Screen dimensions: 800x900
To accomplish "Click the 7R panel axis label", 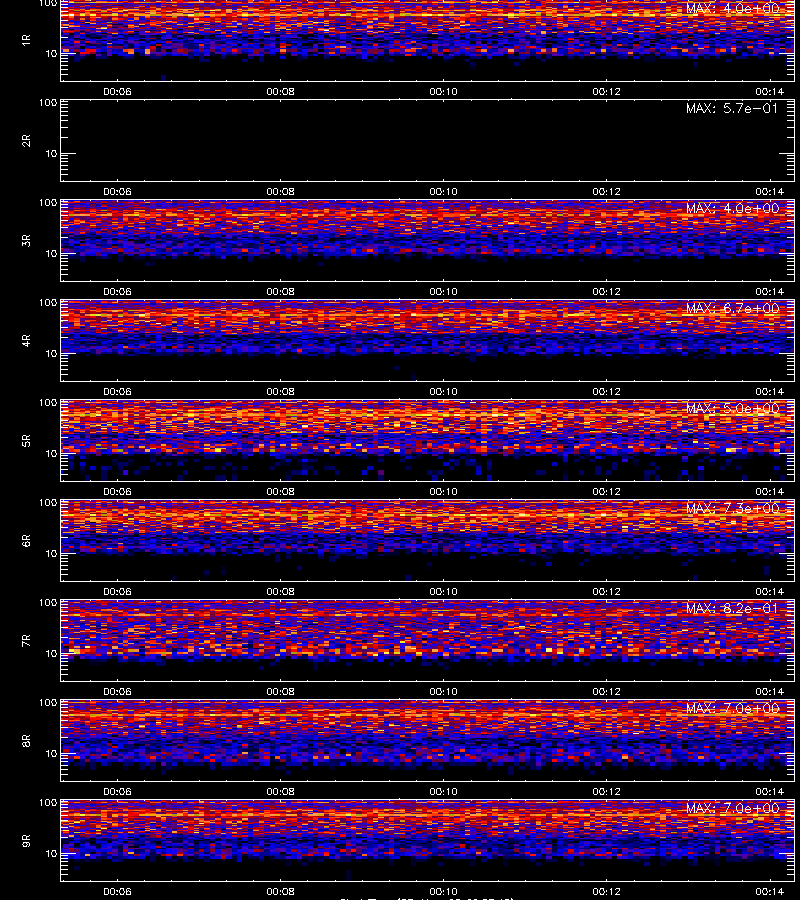I will 26,641.
